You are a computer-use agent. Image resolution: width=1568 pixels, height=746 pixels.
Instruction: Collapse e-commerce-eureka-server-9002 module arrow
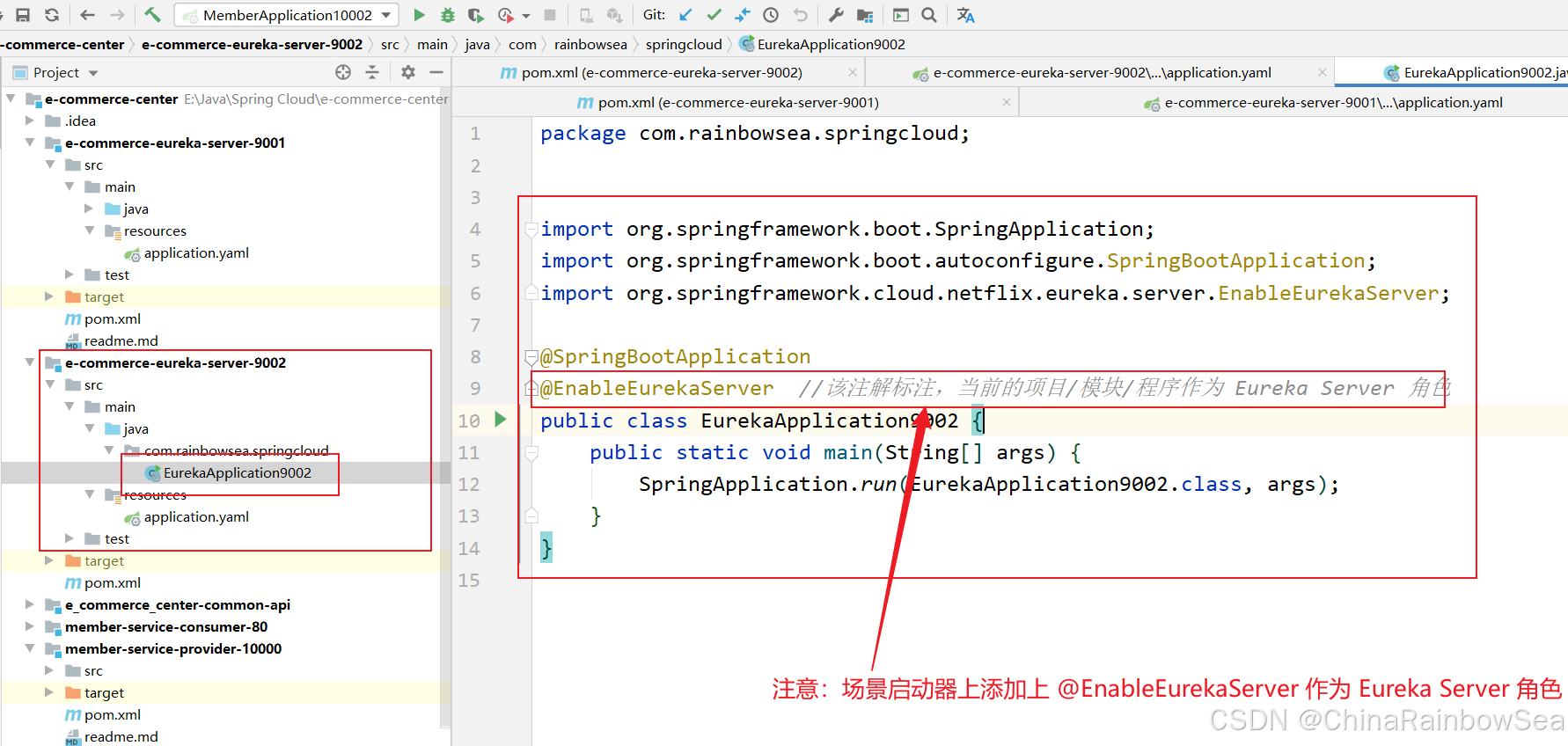pyautogui.click(x=30, y=362)
